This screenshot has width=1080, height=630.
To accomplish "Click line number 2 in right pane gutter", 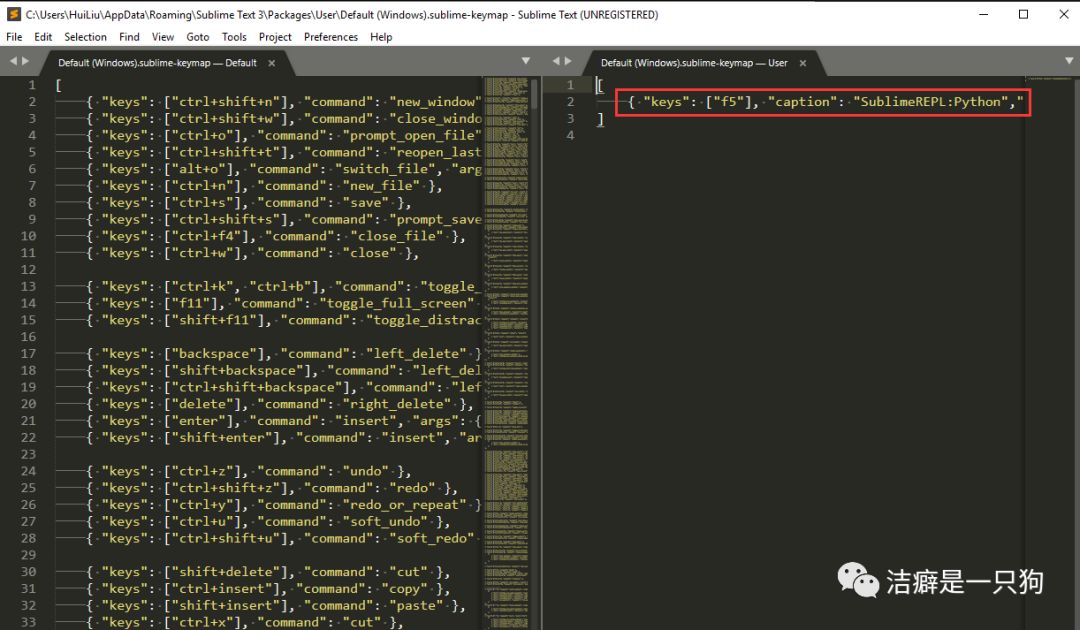I will 570,102.
